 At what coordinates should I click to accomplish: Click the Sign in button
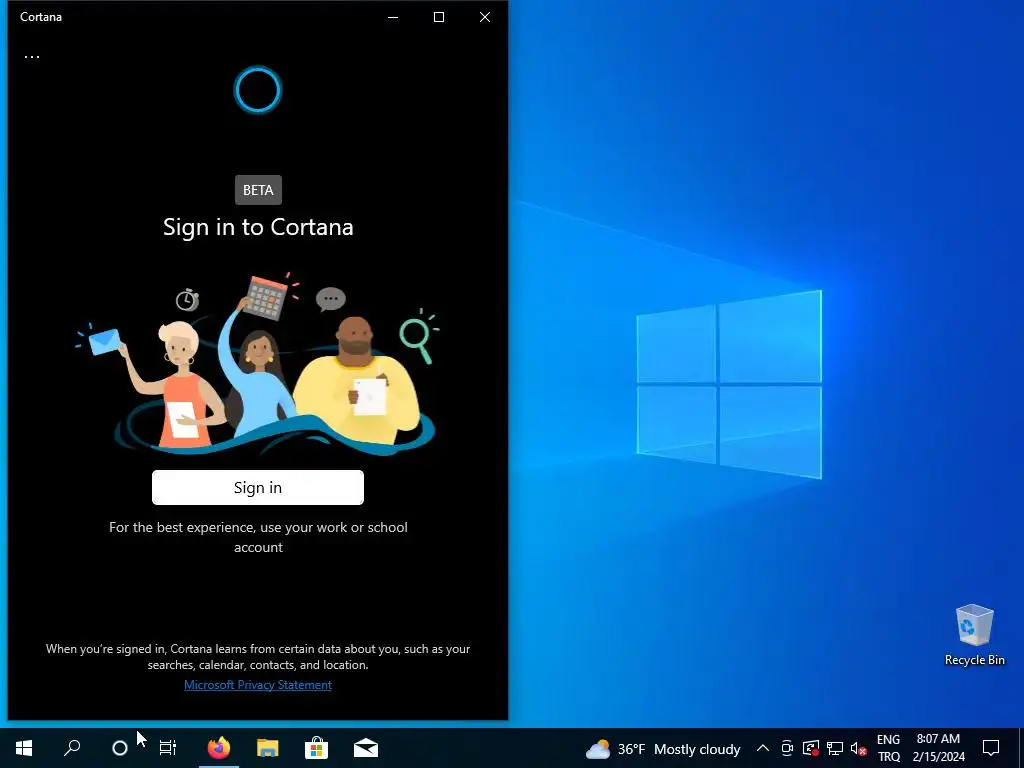click(x=258, y=487)
